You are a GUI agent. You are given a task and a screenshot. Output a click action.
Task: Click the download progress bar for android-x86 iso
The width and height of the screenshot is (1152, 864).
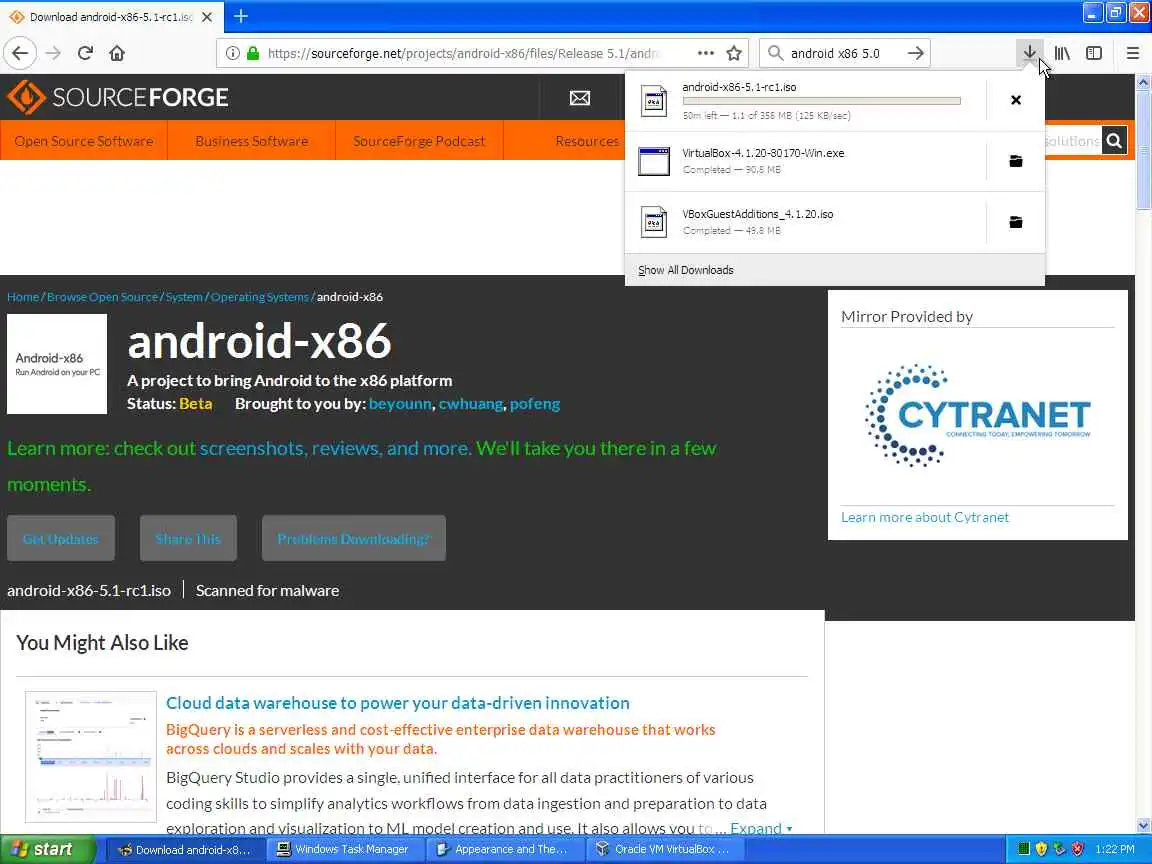pyautogui.click(x=821, y=101)
